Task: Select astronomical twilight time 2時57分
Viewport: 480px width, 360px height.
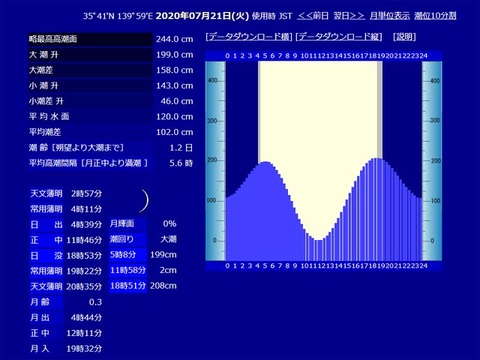Action: [x=86, y=194]
